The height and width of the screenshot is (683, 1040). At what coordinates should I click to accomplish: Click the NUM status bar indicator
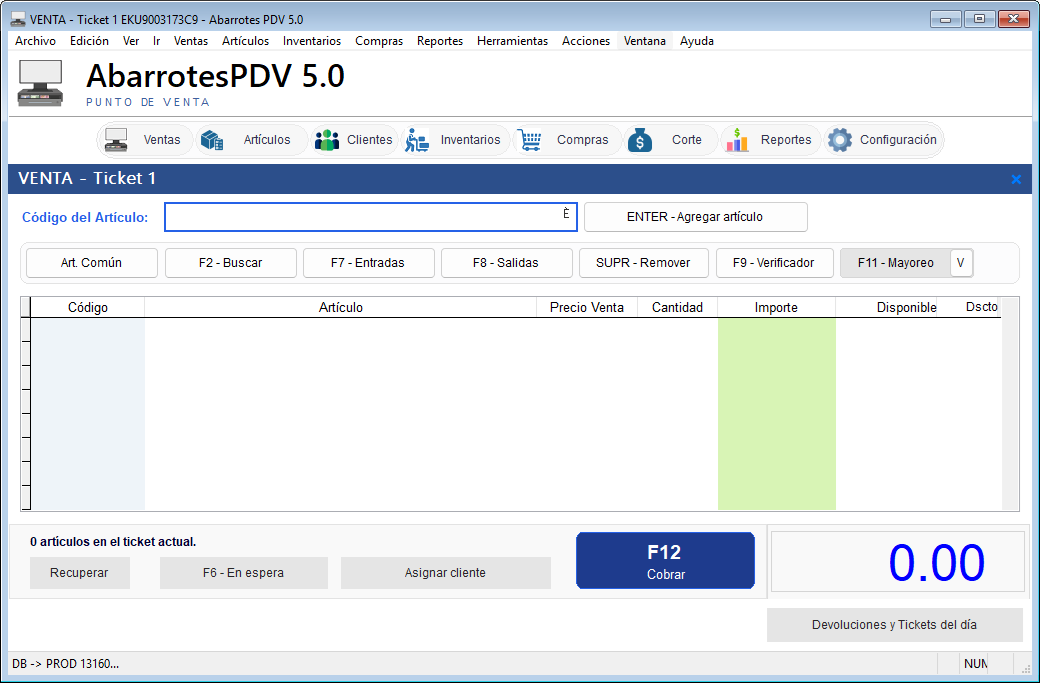point(975,664)
